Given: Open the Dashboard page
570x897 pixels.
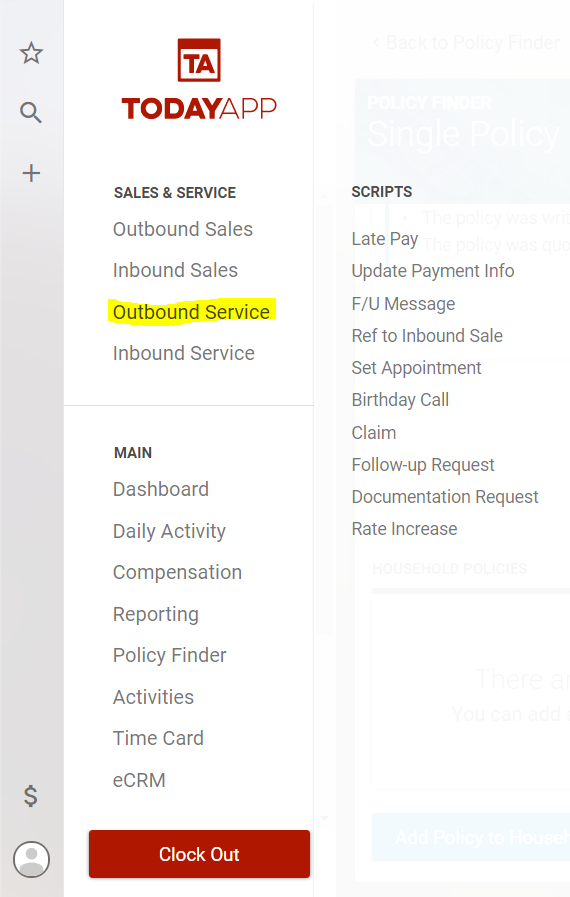Looking at the screenshot, I should click(161, 489).
